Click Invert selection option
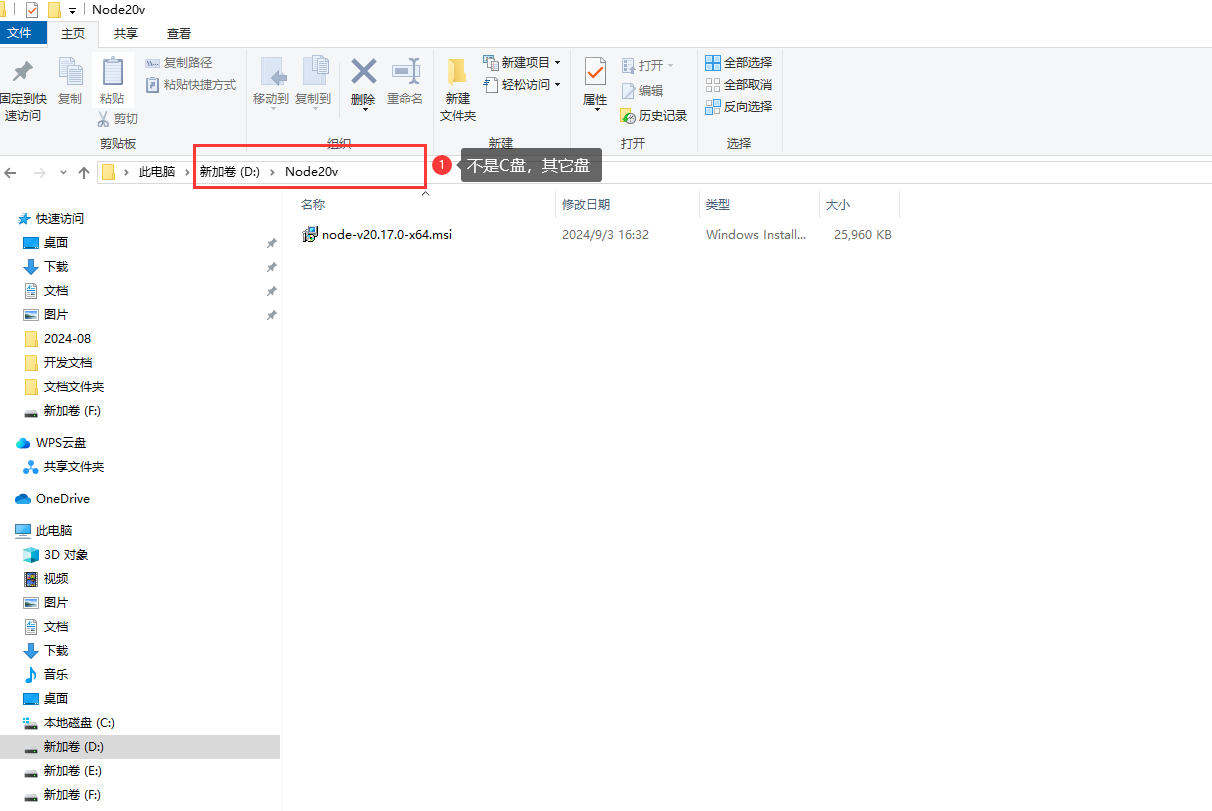The height and width of the screenshot is (811, 1212). tap(739, 107)
